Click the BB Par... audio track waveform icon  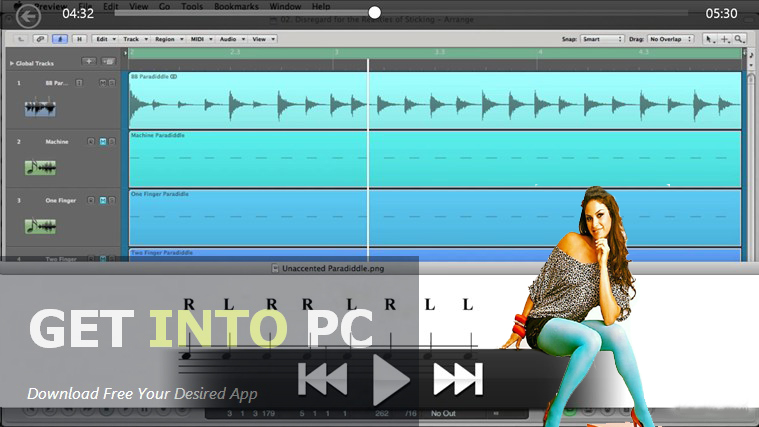coord(40,108)
